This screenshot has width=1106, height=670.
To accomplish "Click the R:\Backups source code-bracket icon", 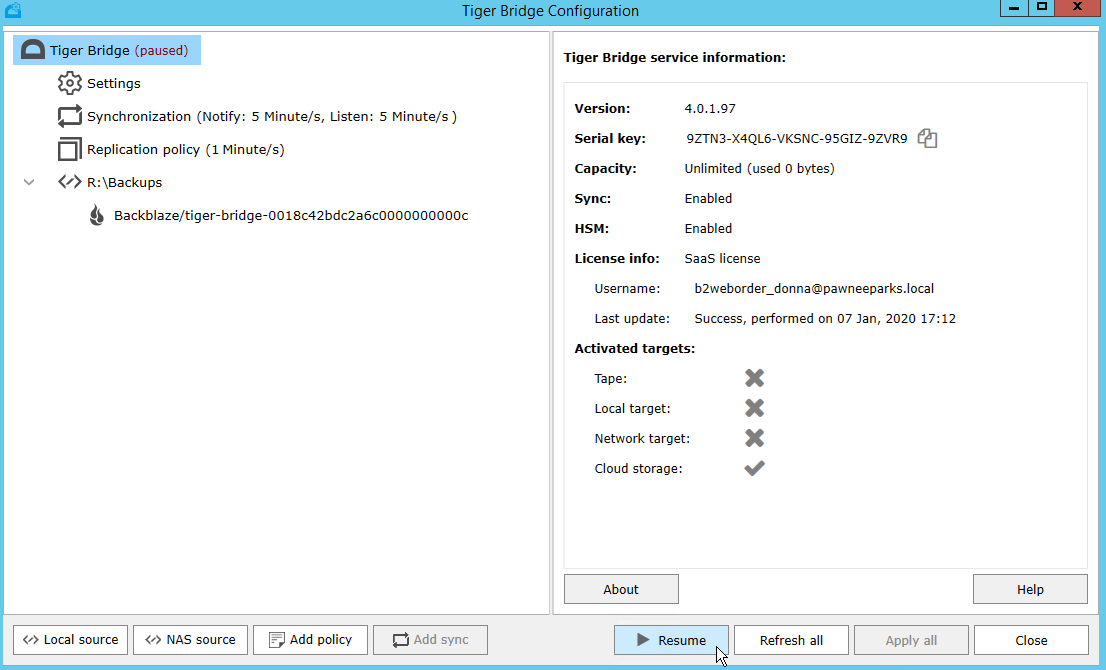I will click(69, 182).
